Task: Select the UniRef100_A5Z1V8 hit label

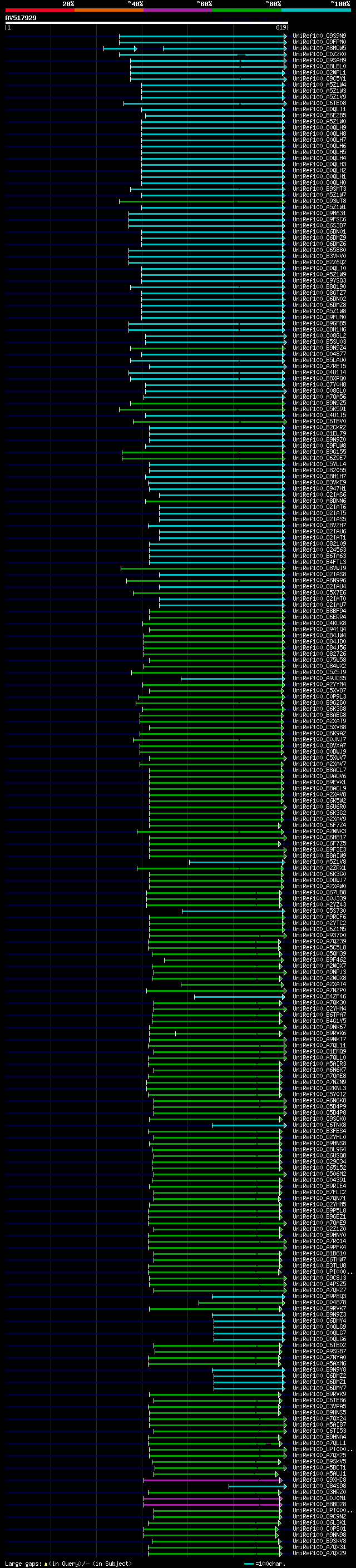Action: (x=319, y=862)
